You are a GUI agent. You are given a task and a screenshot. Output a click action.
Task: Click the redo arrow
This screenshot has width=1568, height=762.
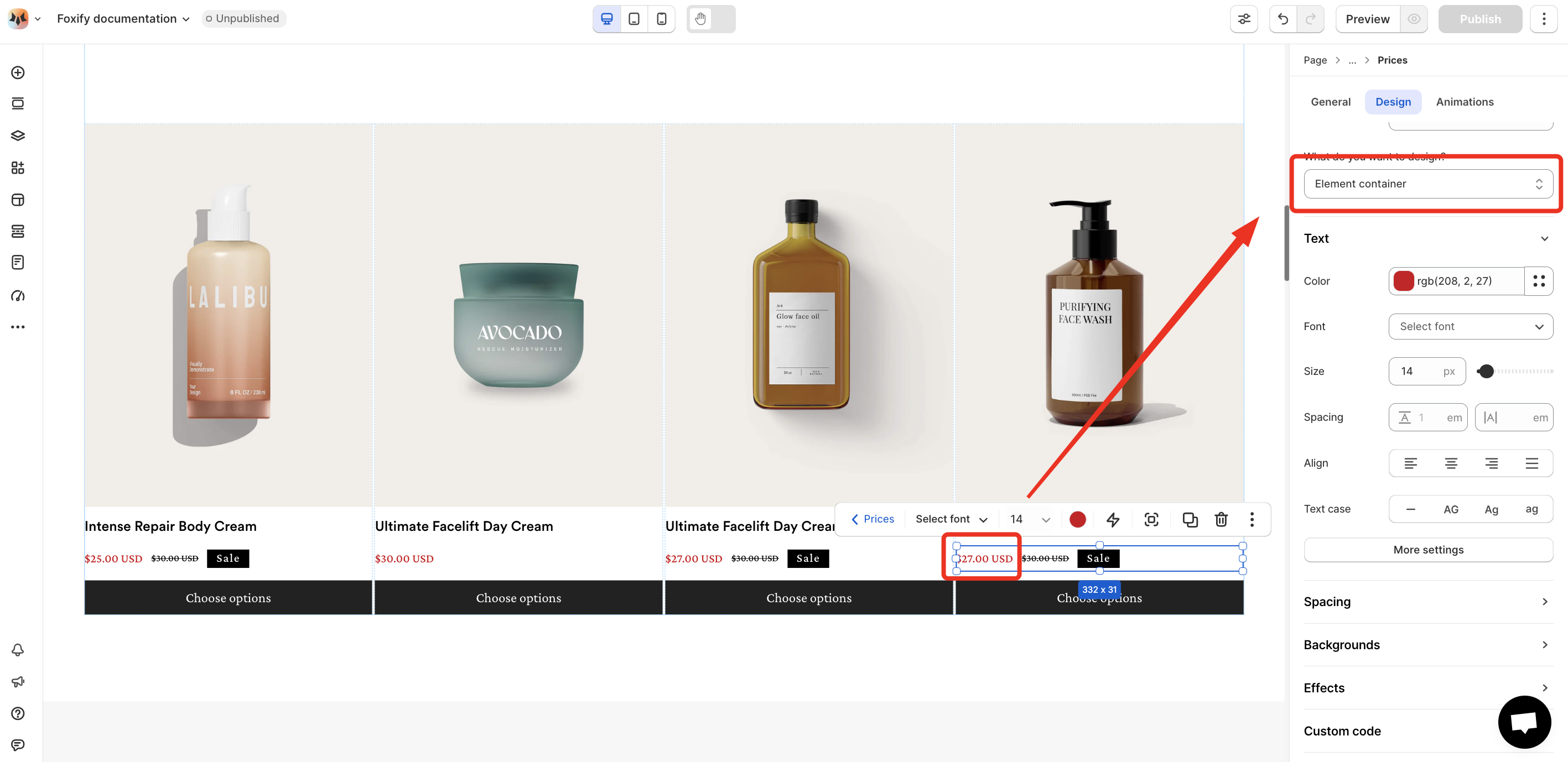1311,19
